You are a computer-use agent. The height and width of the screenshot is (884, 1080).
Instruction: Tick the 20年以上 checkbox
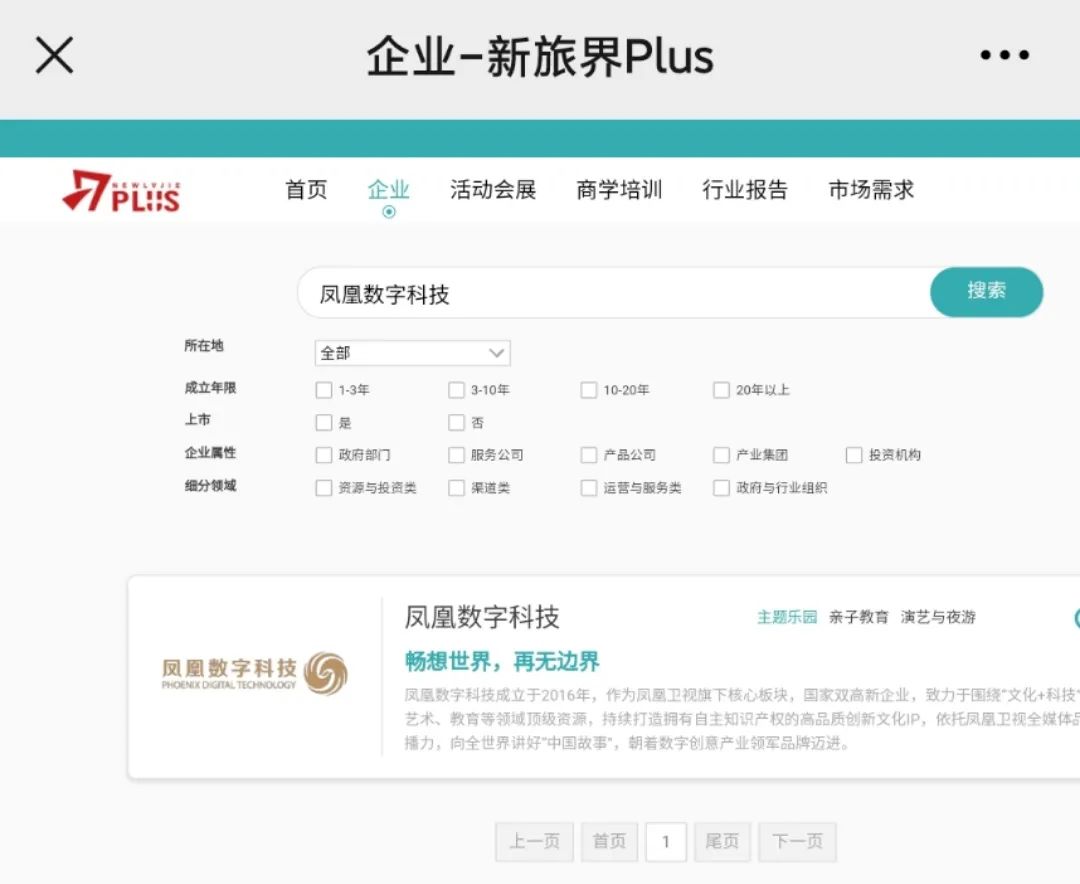(721, 390)
